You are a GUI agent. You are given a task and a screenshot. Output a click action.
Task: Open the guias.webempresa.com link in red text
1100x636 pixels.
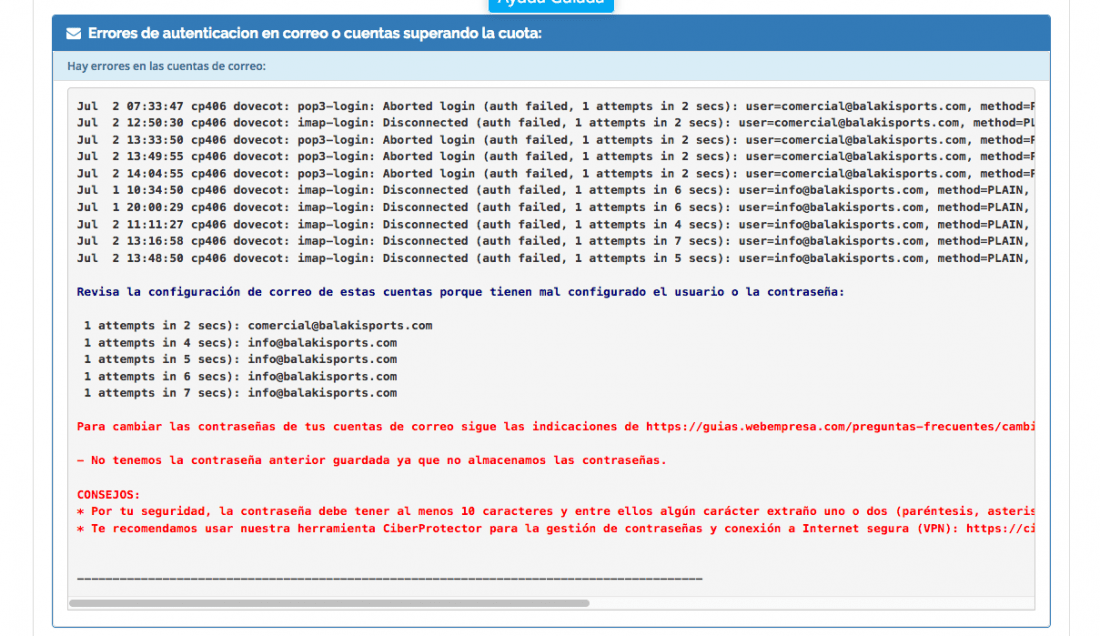(x=840, y=426)
